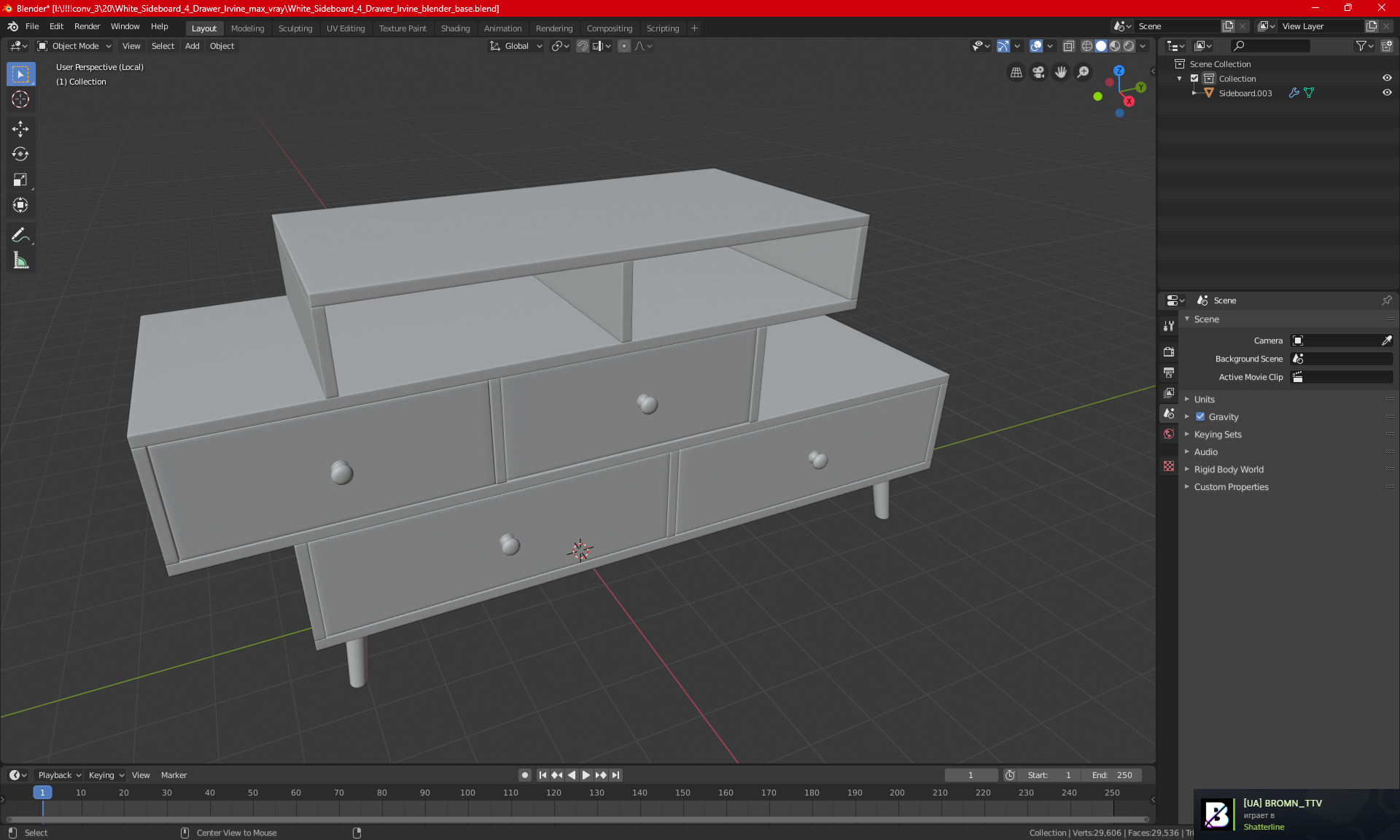1400x840 pixels.
Task: Select the Rotate tool
Action: (20, 155)
